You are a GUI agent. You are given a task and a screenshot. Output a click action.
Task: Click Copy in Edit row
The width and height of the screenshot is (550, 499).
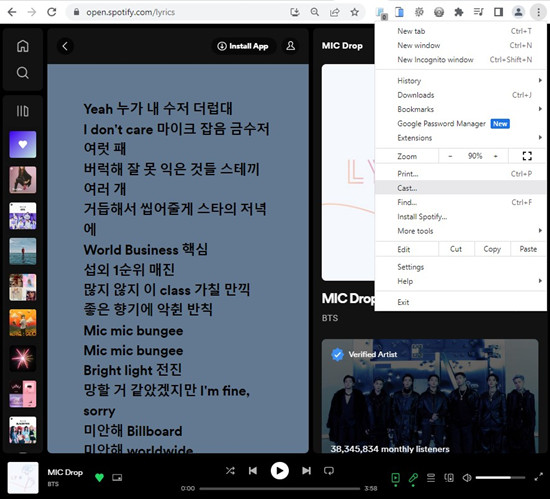pyautogui.click(x=492, y=249)
